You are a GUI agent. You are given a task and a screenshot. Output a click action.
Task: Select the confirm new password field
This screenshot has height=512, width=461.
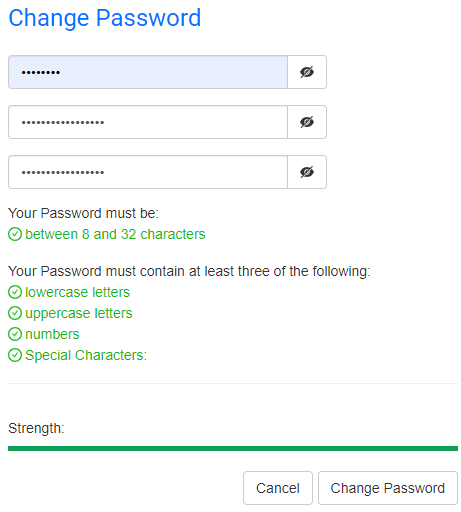coord(148,172)
